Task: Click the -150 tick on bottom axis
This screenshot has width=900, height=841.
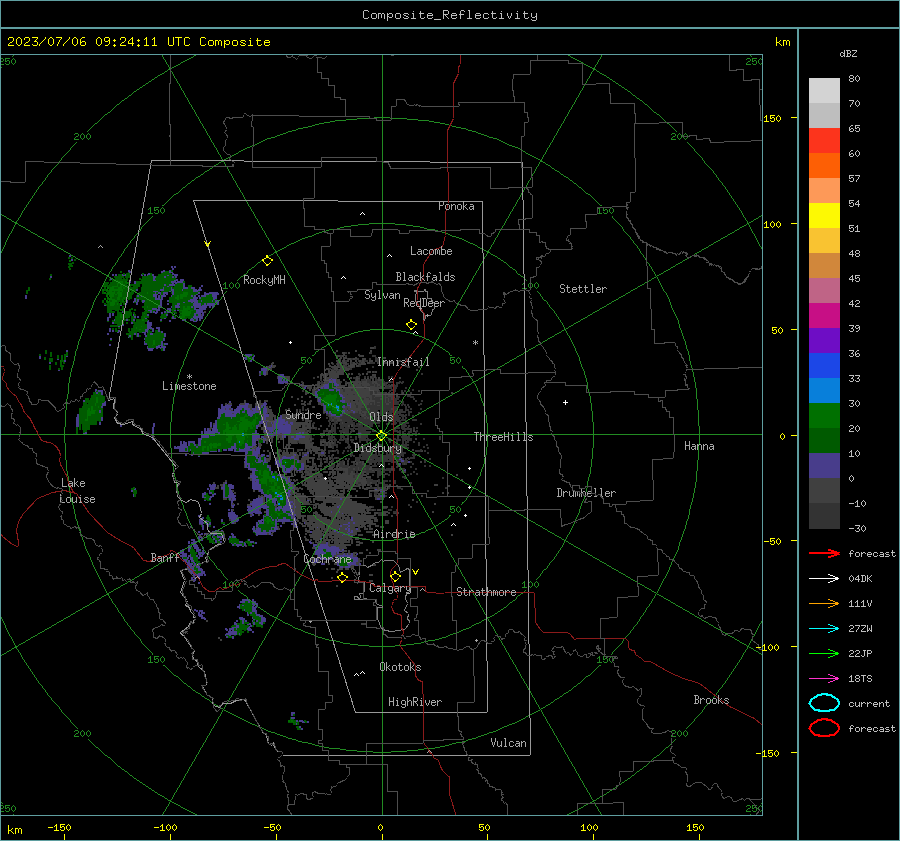Action: coord(59,827)
